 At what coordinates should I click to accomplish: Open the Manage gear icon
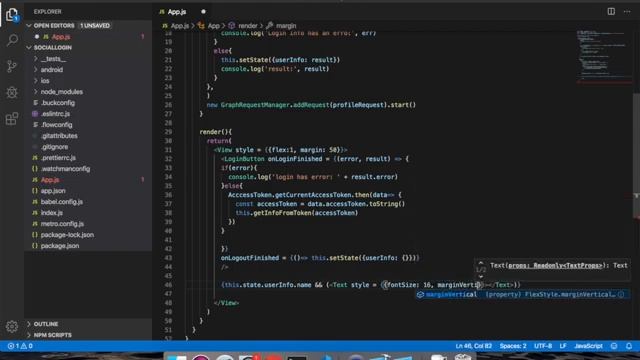point(12,326)
